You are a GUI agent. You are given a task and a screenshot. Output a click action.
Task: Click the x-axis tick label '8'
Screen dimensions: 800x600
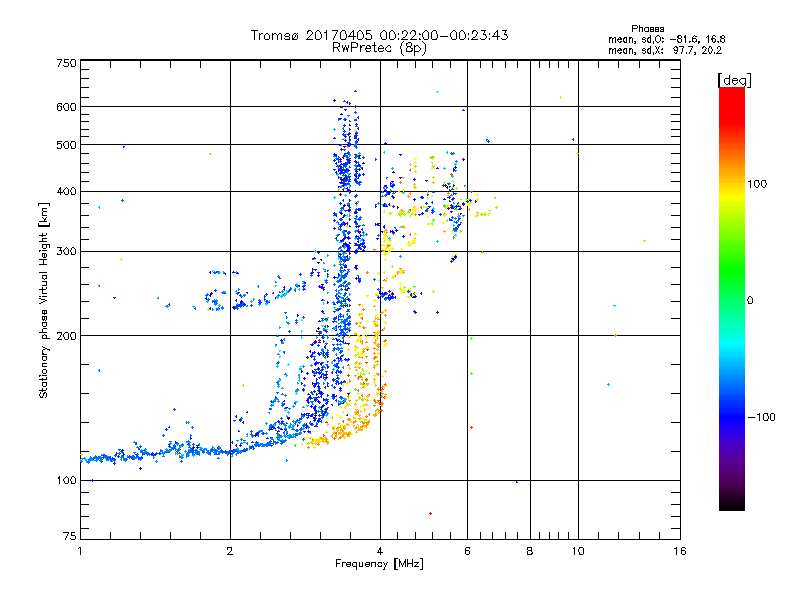(530, 551)
